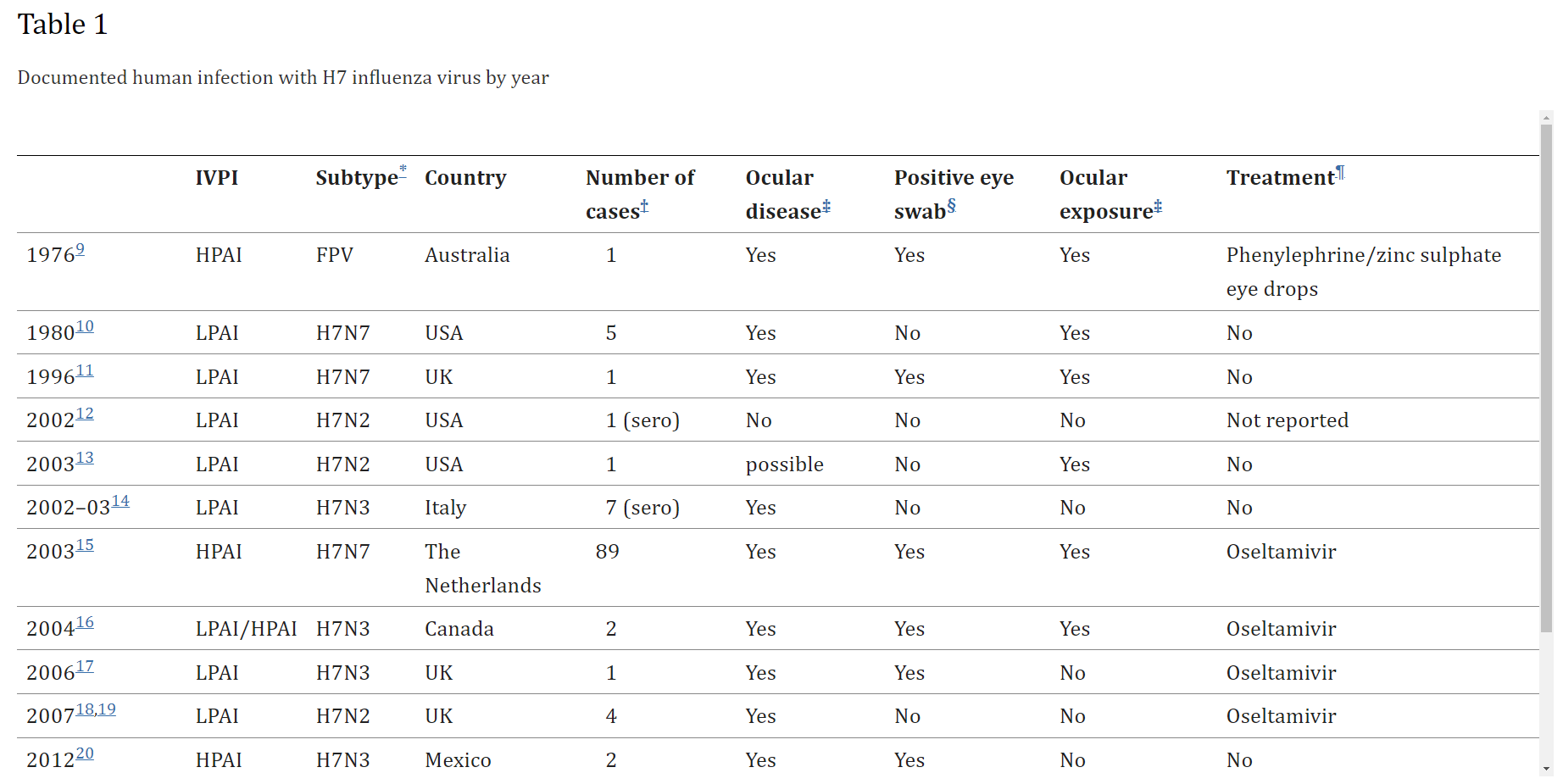The height and width of the screenshot is (784, 1563).
Task: Click reference 14 beside 2002–03
Action: coord(120,502)
